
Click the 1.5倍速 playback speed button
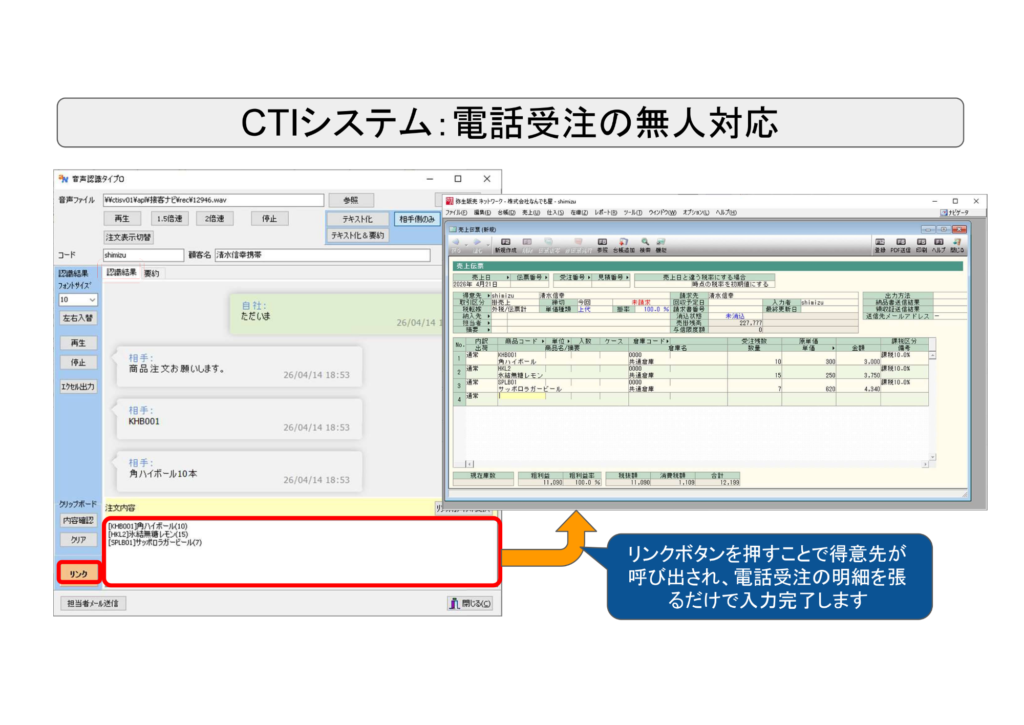(x=170, y=219)
